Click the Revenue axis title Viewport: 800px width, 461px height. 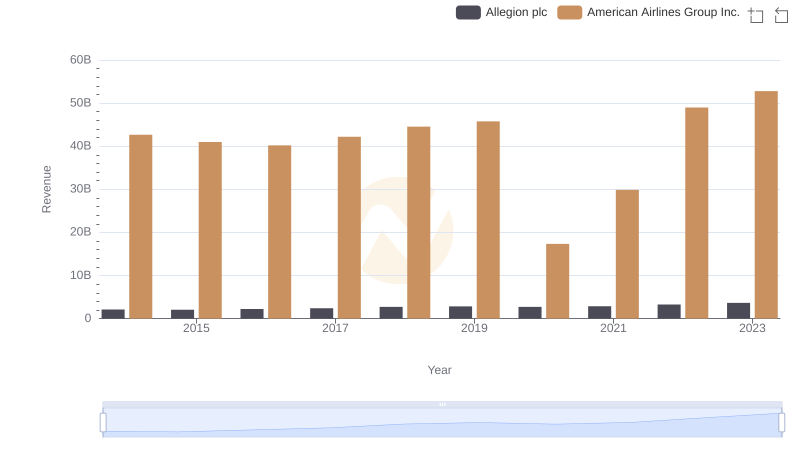46,189
